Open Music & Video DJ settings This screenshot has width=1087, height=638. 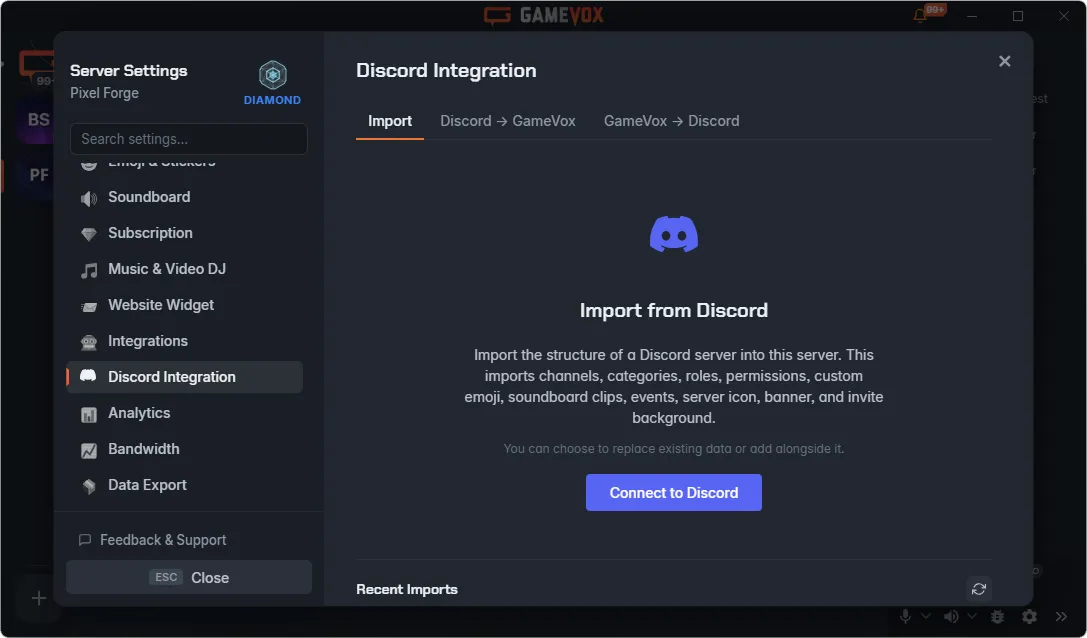(184, 269)
